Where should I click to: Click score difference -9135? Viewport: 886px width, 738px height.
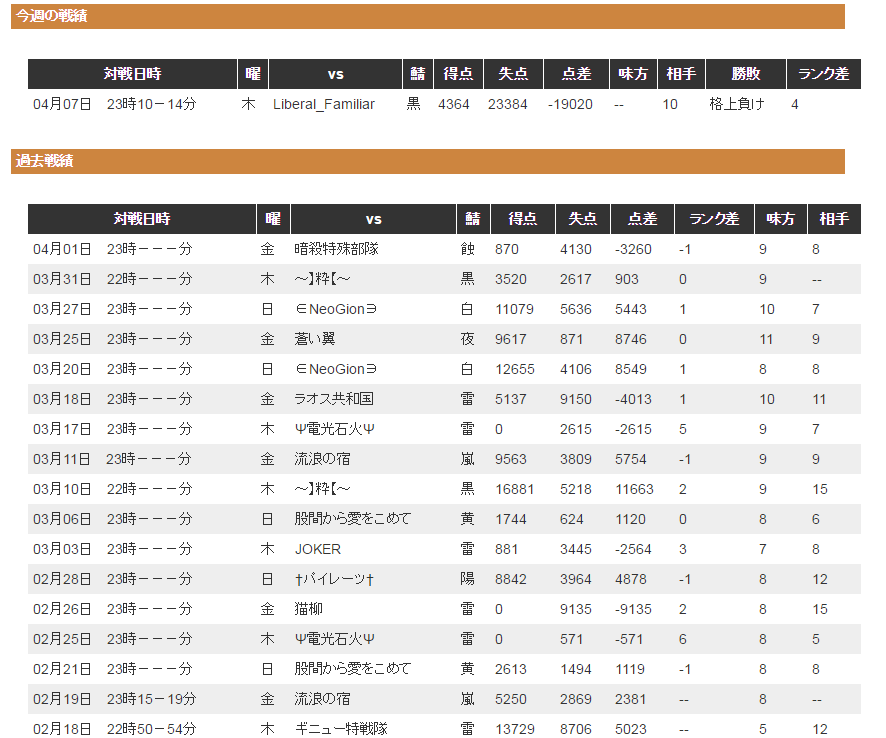coord(633,609)
